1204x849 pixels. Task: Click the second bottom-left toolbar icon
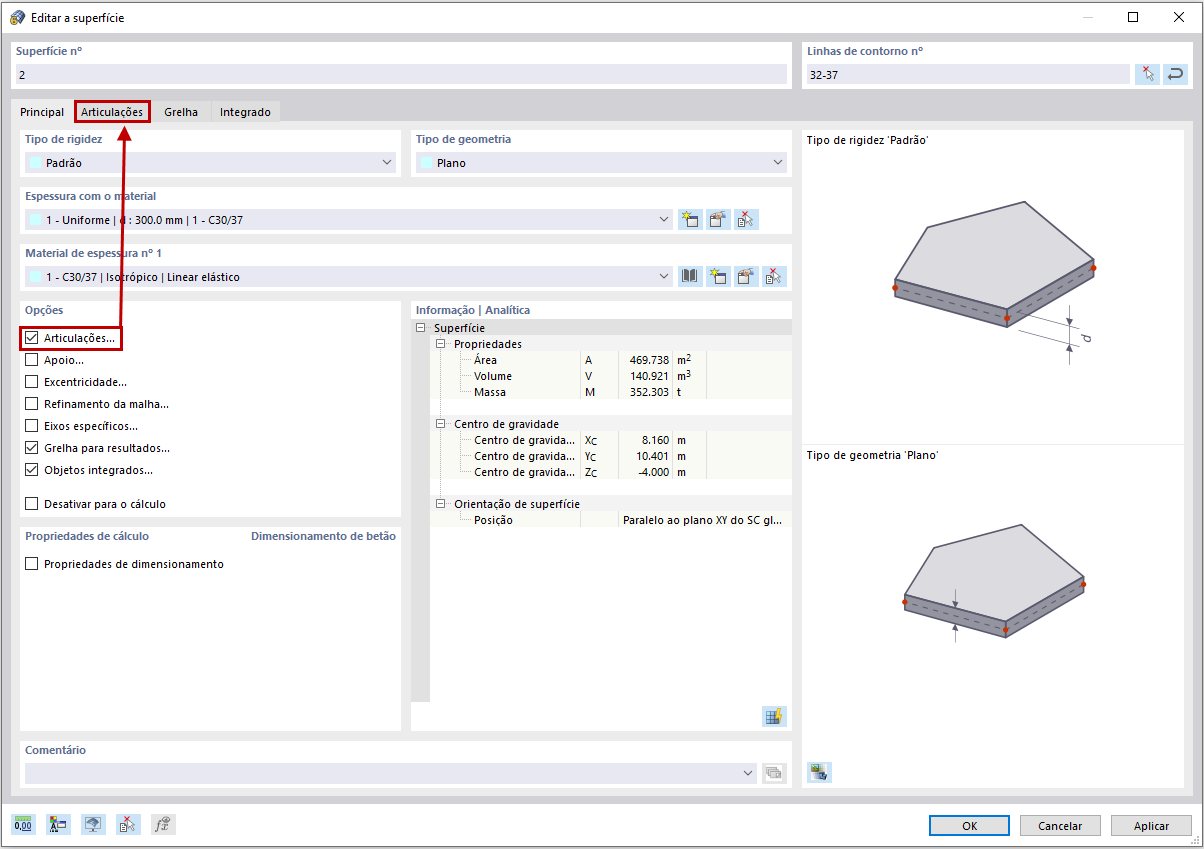tap(58, 825)
